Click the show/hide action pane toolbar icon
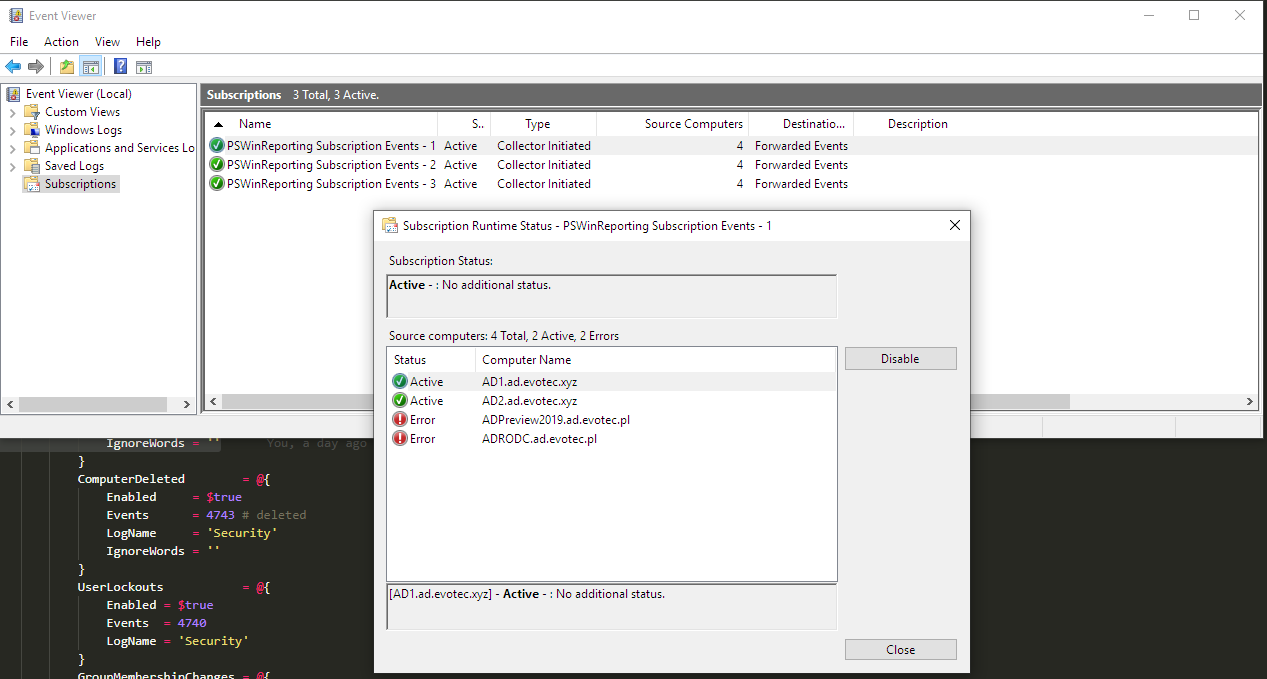 [143, 66]
